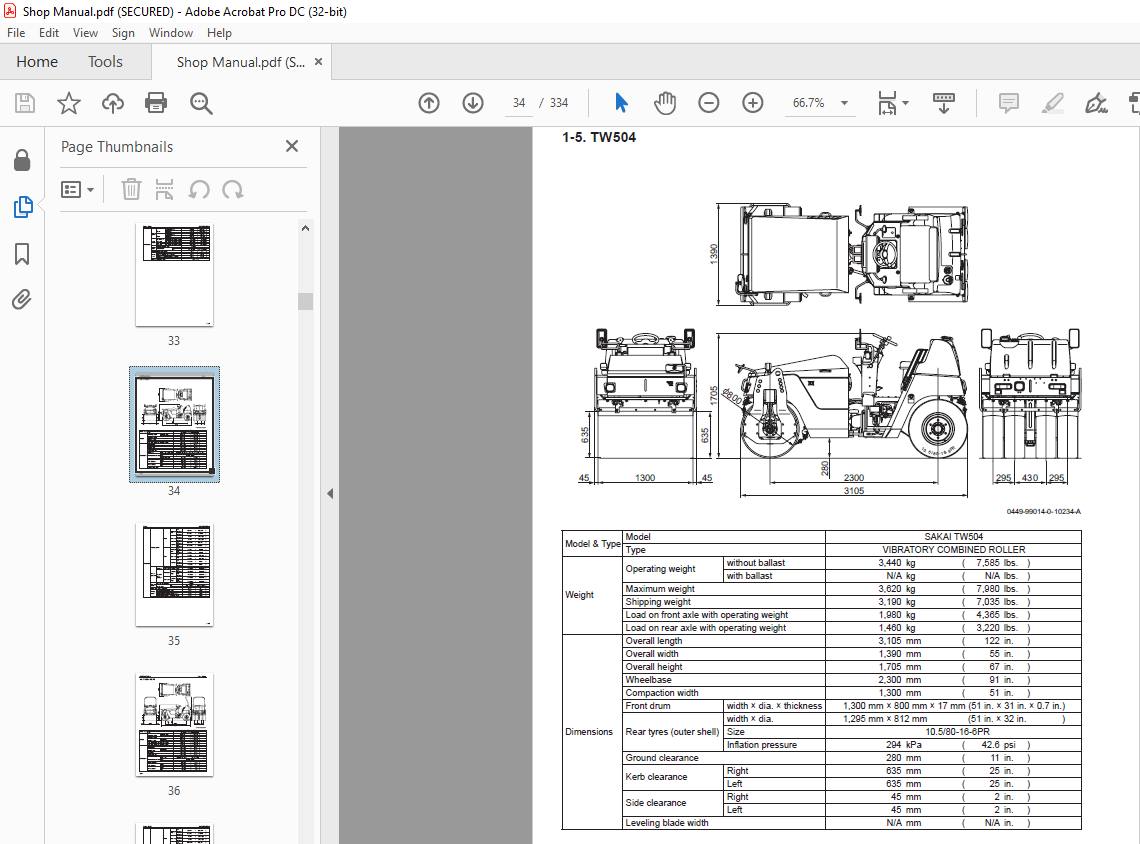Open the Sign document pen tool
Image resolution: width=1140 pixels, height=844 pixels.
pos(1096,103)
